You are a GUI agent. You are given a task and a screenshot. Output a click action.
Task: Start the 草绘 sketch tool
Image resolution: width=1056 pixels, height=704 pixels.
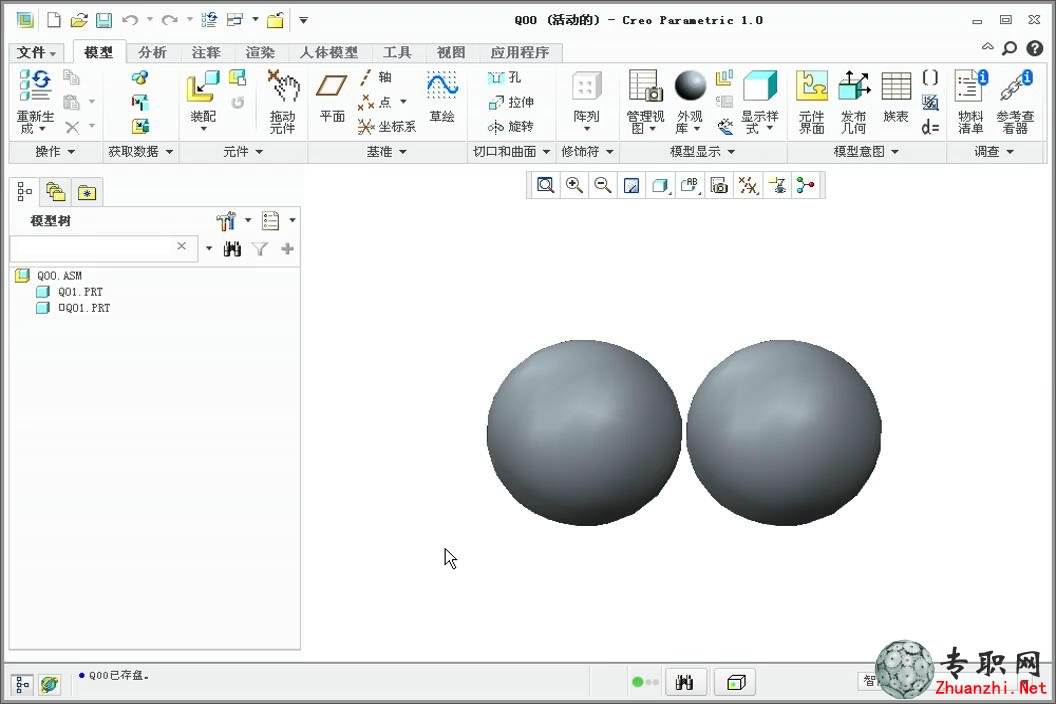pyautogui.click(x=442, y=98)
